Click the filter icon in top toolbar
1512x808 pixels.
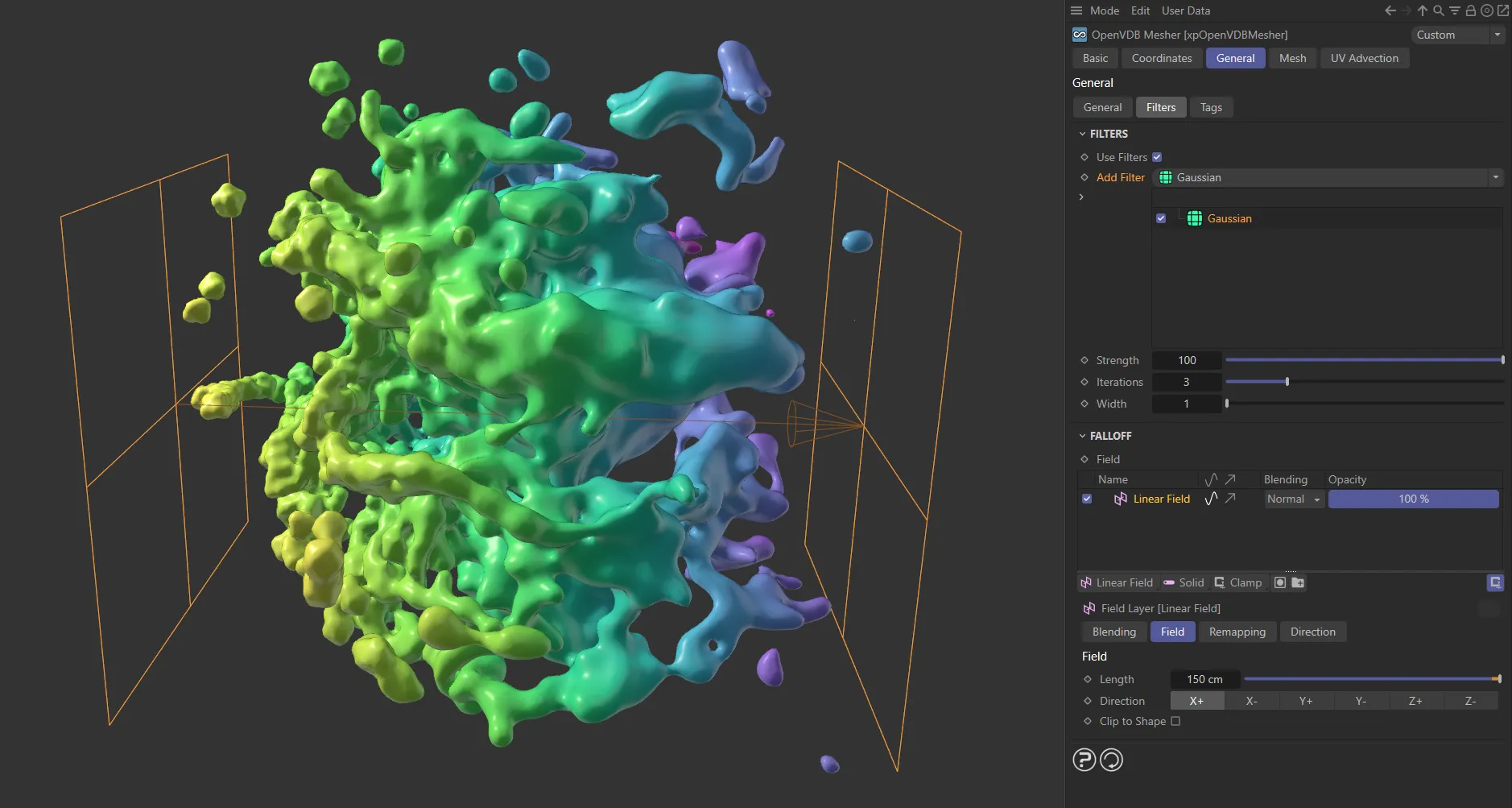(1453, 10)
